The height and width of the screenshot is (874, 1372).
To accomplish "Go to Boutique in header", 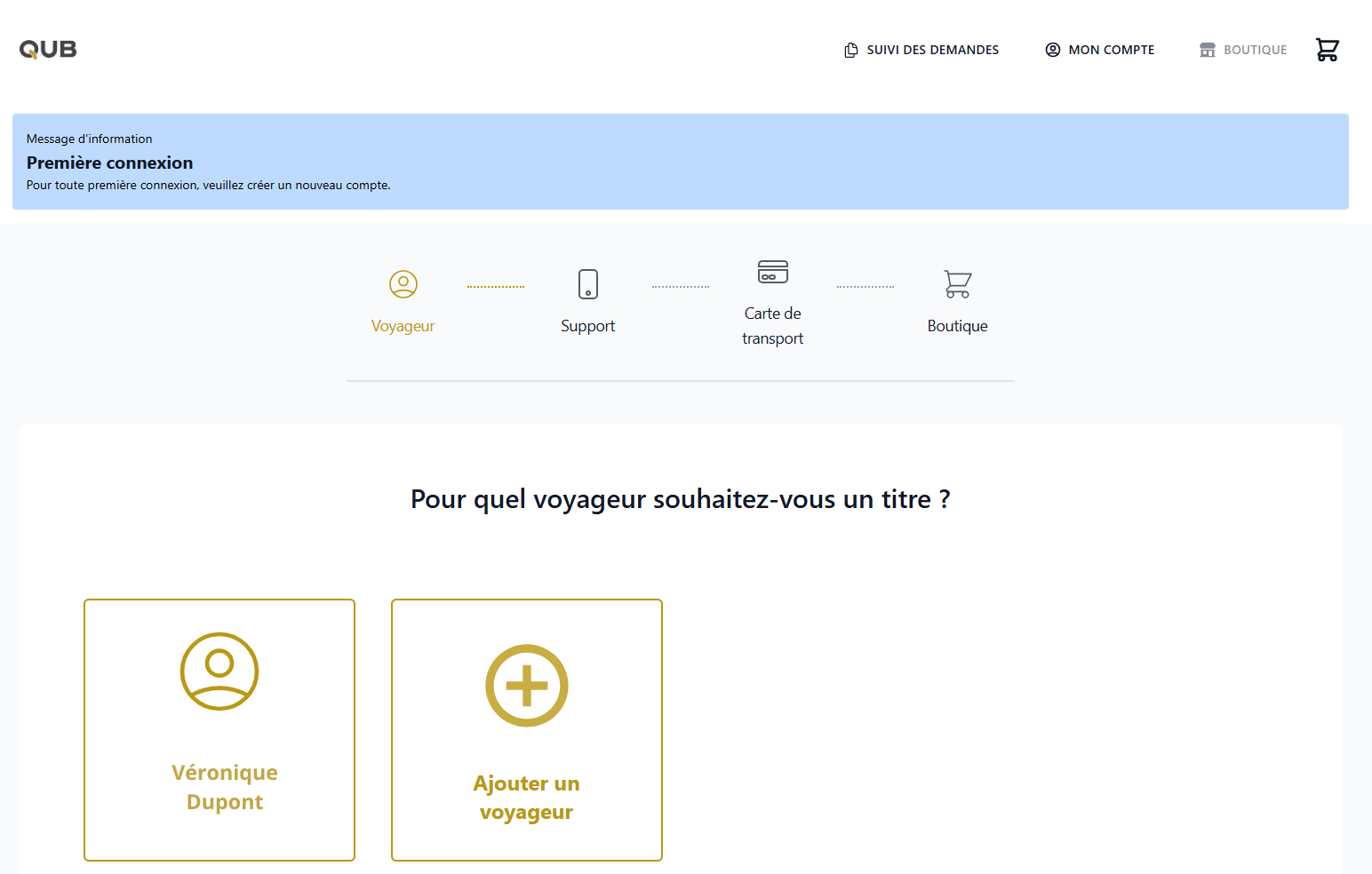I will coord(1243,50).
